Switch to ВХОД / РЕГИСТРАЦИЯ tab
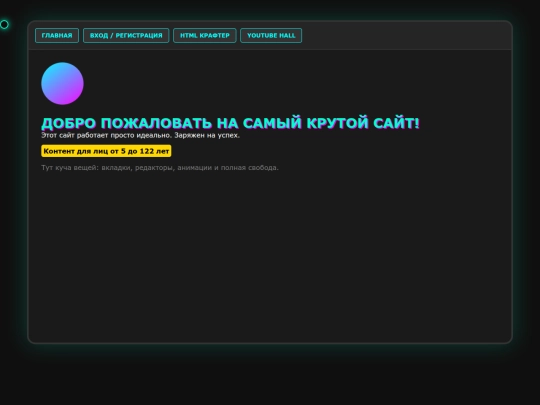This screenshot has width=540, height=405. point(126,35)
